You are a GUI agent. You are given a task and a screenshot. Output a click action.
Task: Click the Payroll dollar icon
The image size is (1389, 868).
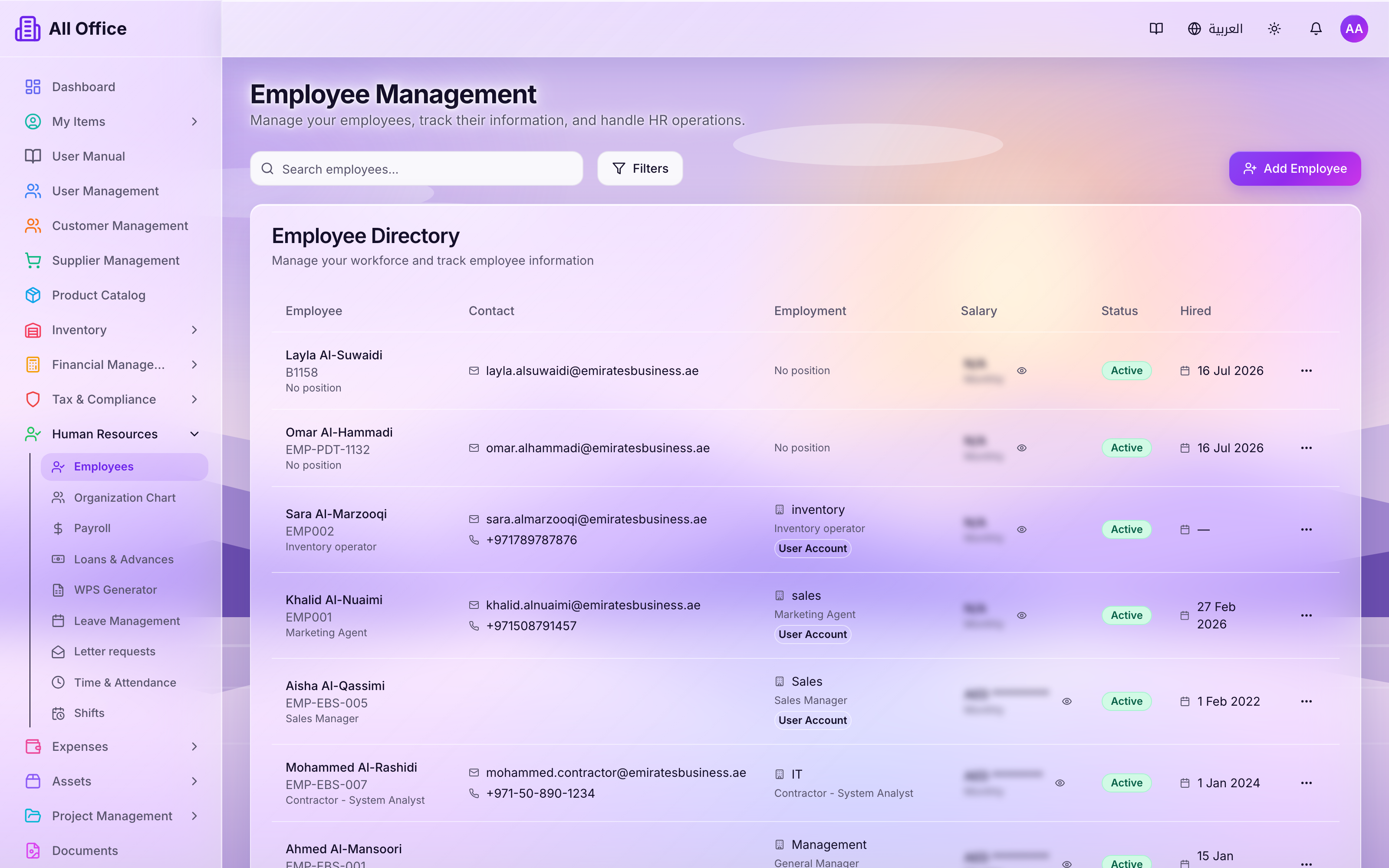pos(58,528)
